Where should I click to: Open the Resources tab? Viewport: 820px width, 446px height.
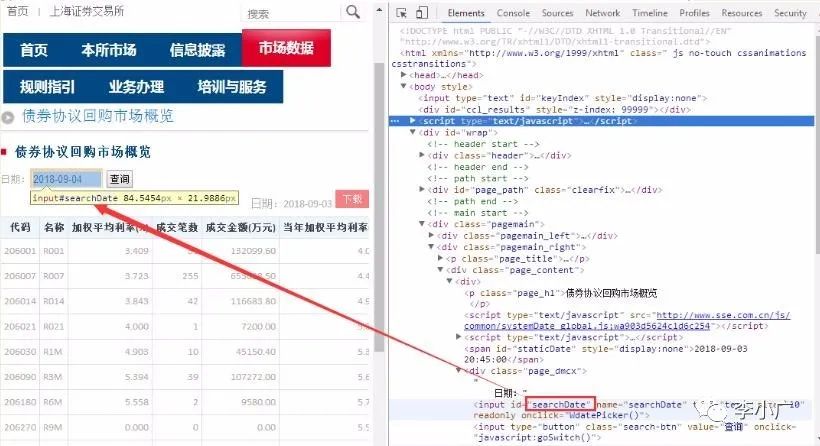click(742, 13)
